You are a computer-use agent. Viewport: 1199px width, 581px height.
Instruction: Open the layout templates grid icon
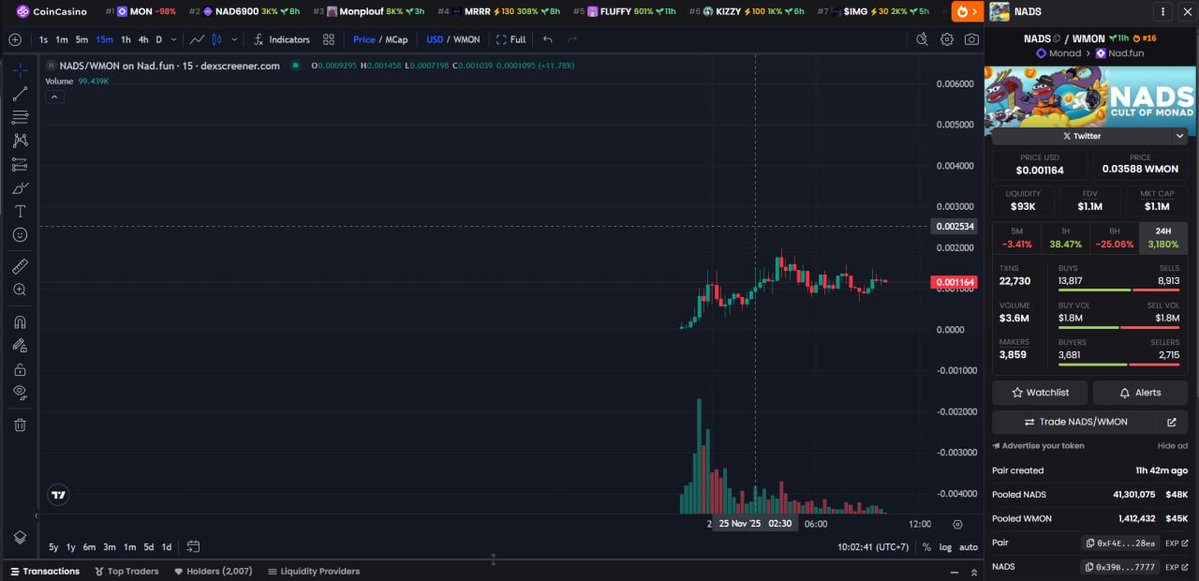coord(329,40)
